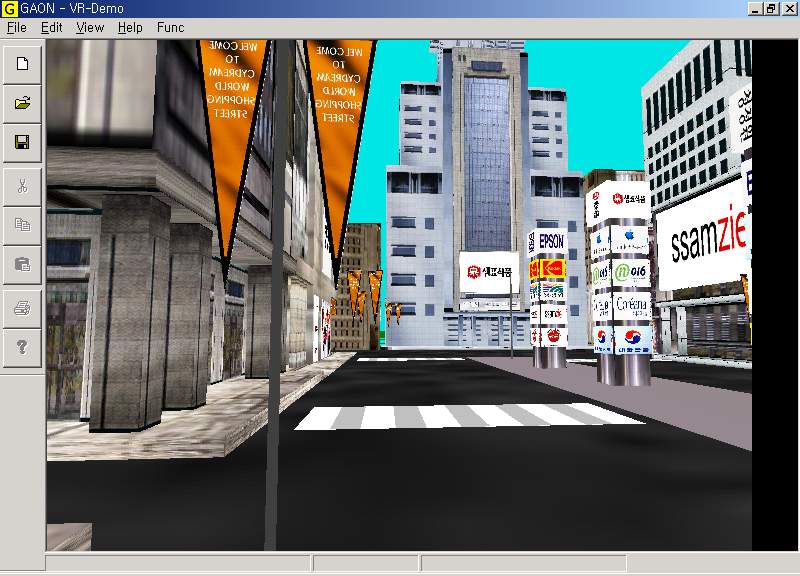Click the zebra crosswalk in the 3D view
Screen dimensions: 800x576
[469, 416]
